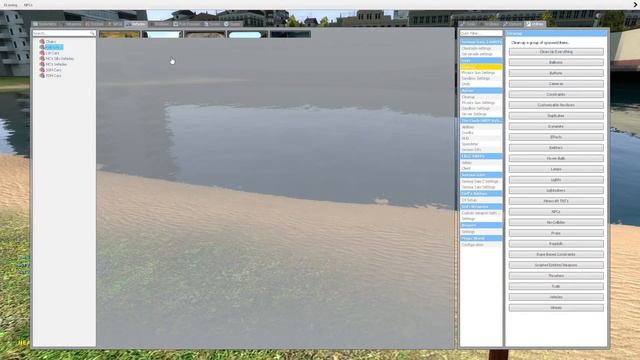Click the icon beside SSM Cars
This screenshot has height=360, width=640.
(42, 70)
